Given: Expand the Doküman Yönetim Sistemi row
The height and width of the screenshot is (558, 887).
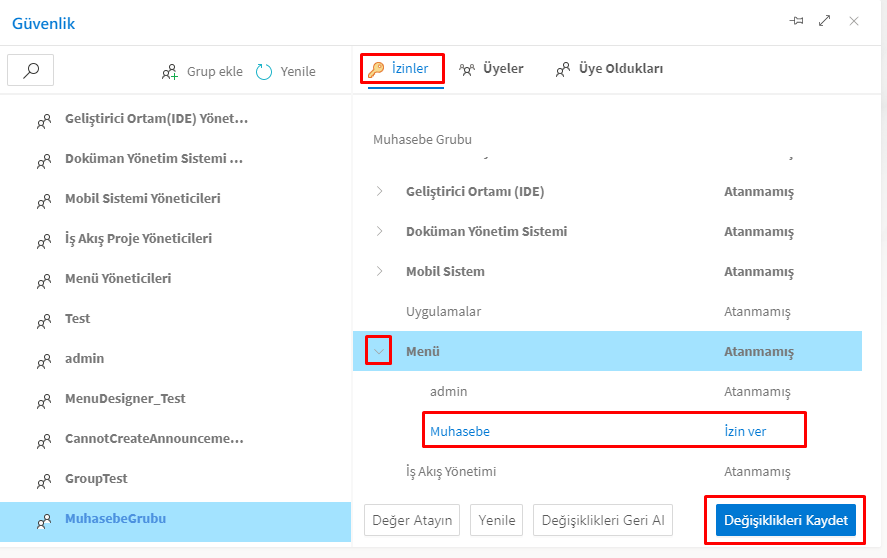Looking at the screenshot, I should pos(379,231).
